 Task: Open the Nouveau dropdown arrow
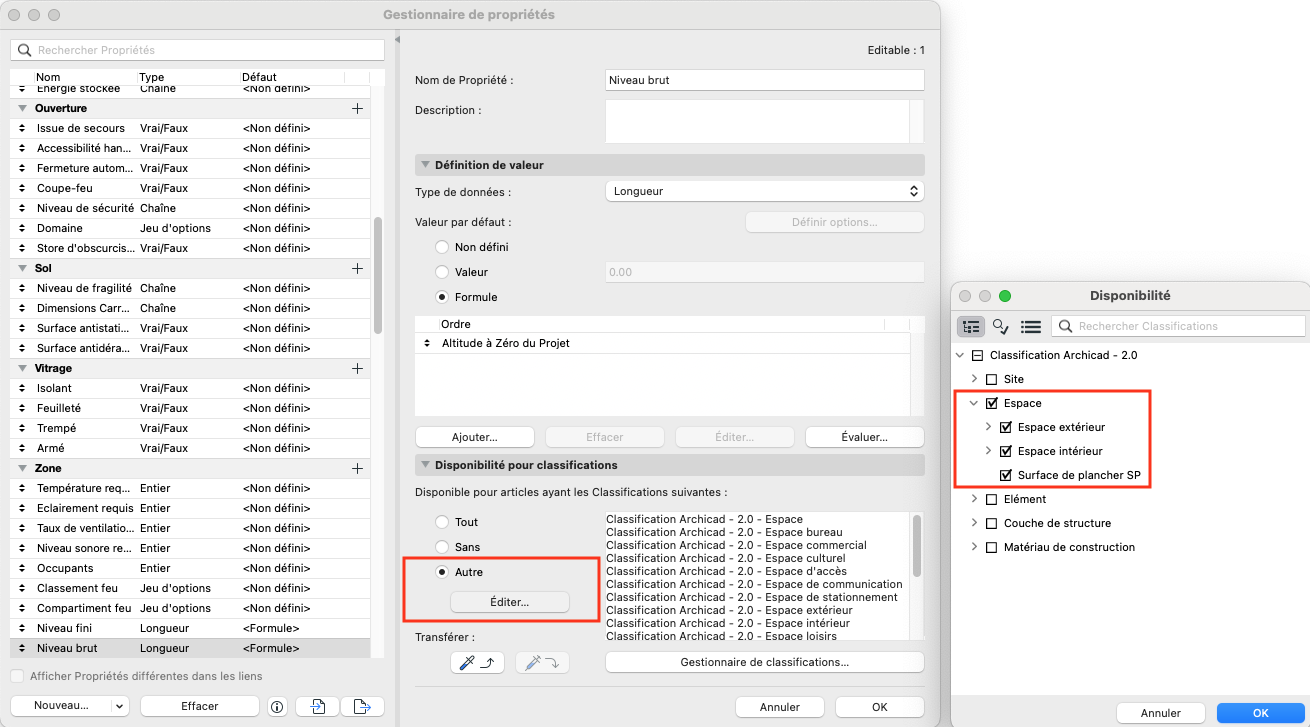119,706
